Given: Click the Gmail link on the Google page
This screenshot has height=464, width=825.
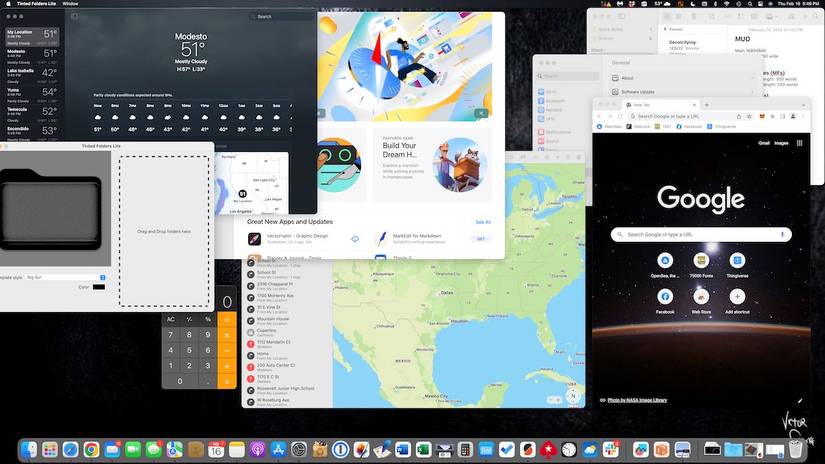Looking at the screenshot, I should point(764,143).
